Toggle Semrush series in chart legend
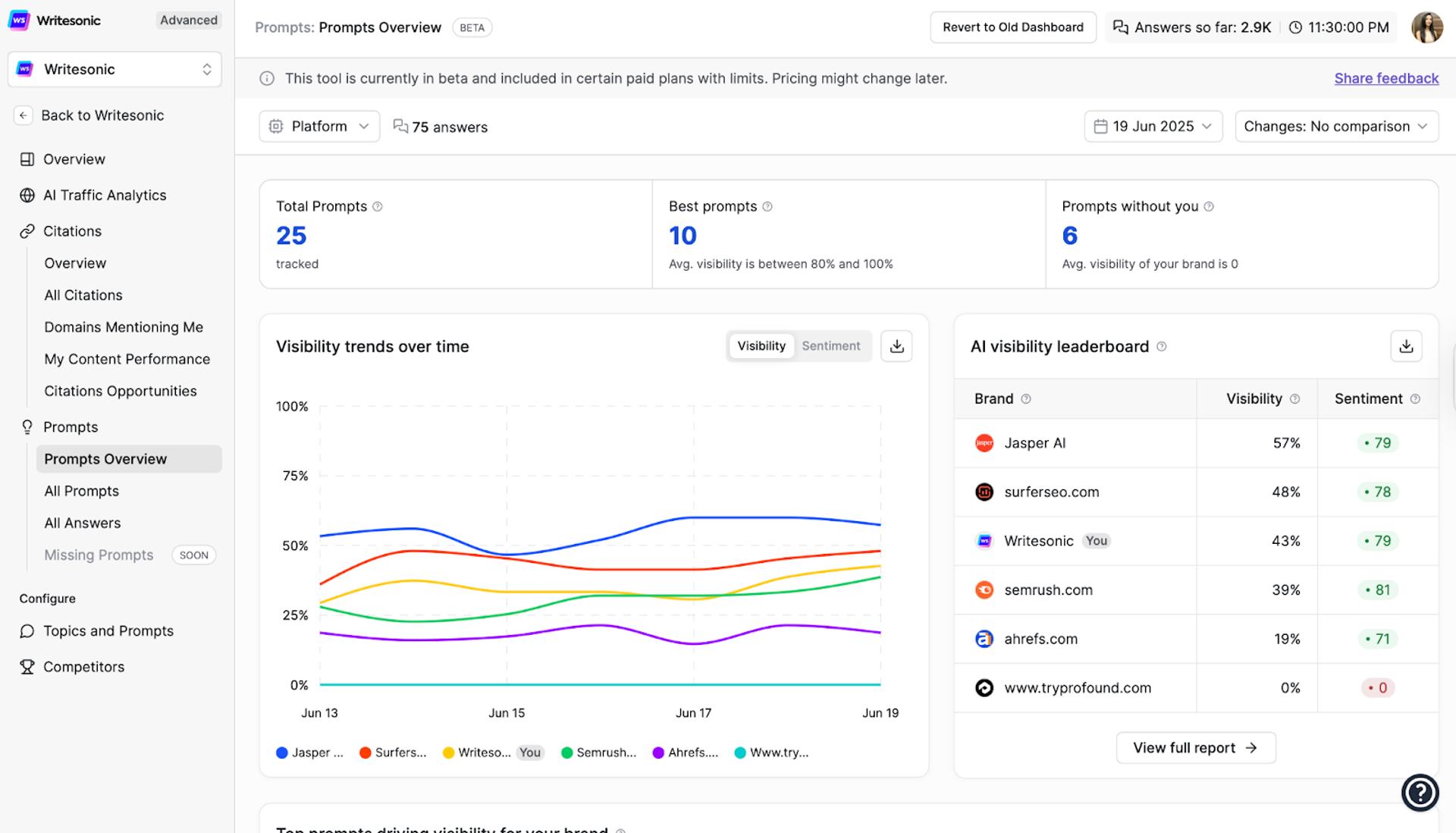Image resolution: width=1456 pixels, height=833 pixels. [598, 753]
